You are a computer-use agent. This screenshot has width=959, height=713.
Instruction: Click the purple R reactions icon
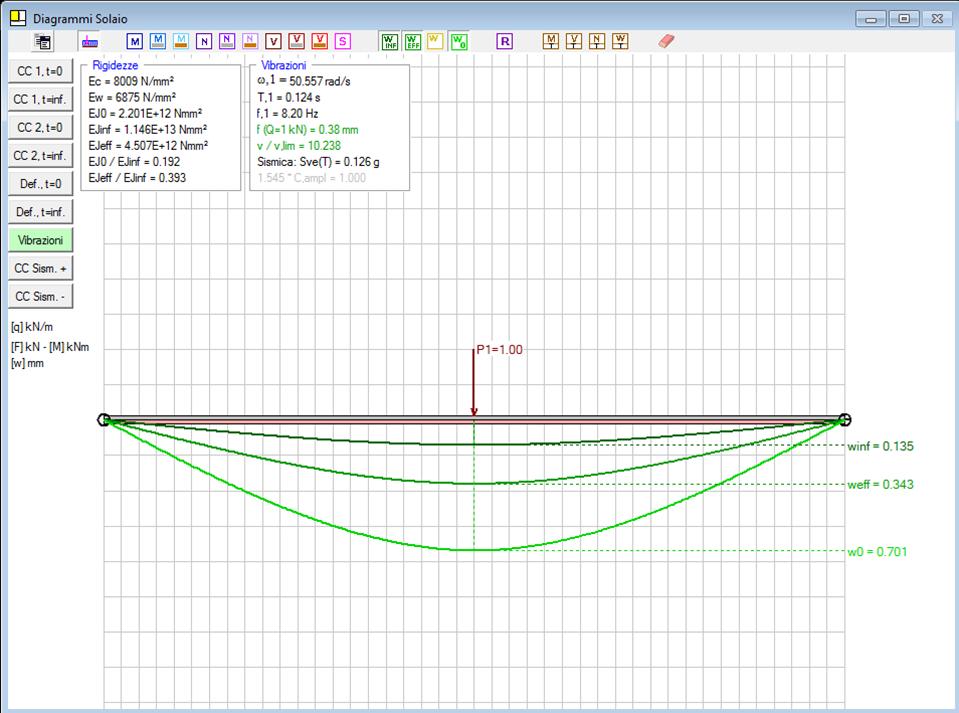pos(505,41)
